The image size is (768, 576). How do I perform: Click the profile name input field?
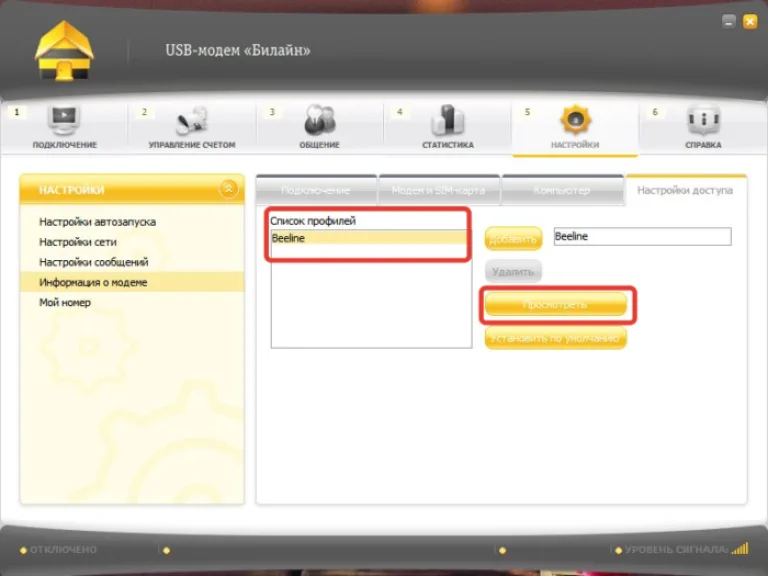tap(642, 237)
